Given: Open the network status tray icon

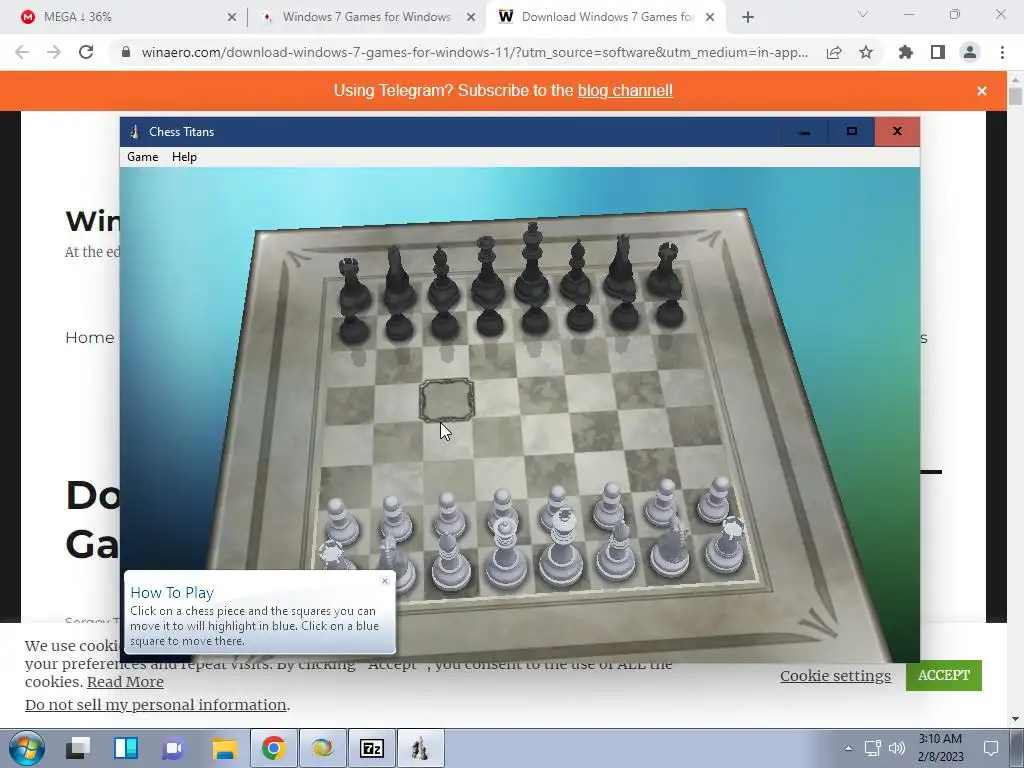Looking at the screenshot, I should click(872, 748).
